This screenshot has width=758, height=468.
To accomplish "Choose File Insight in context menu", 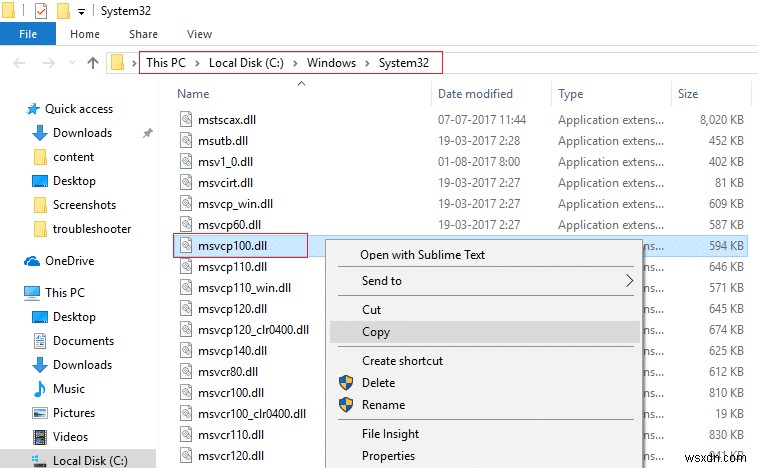I will click(x=390, y=434).
